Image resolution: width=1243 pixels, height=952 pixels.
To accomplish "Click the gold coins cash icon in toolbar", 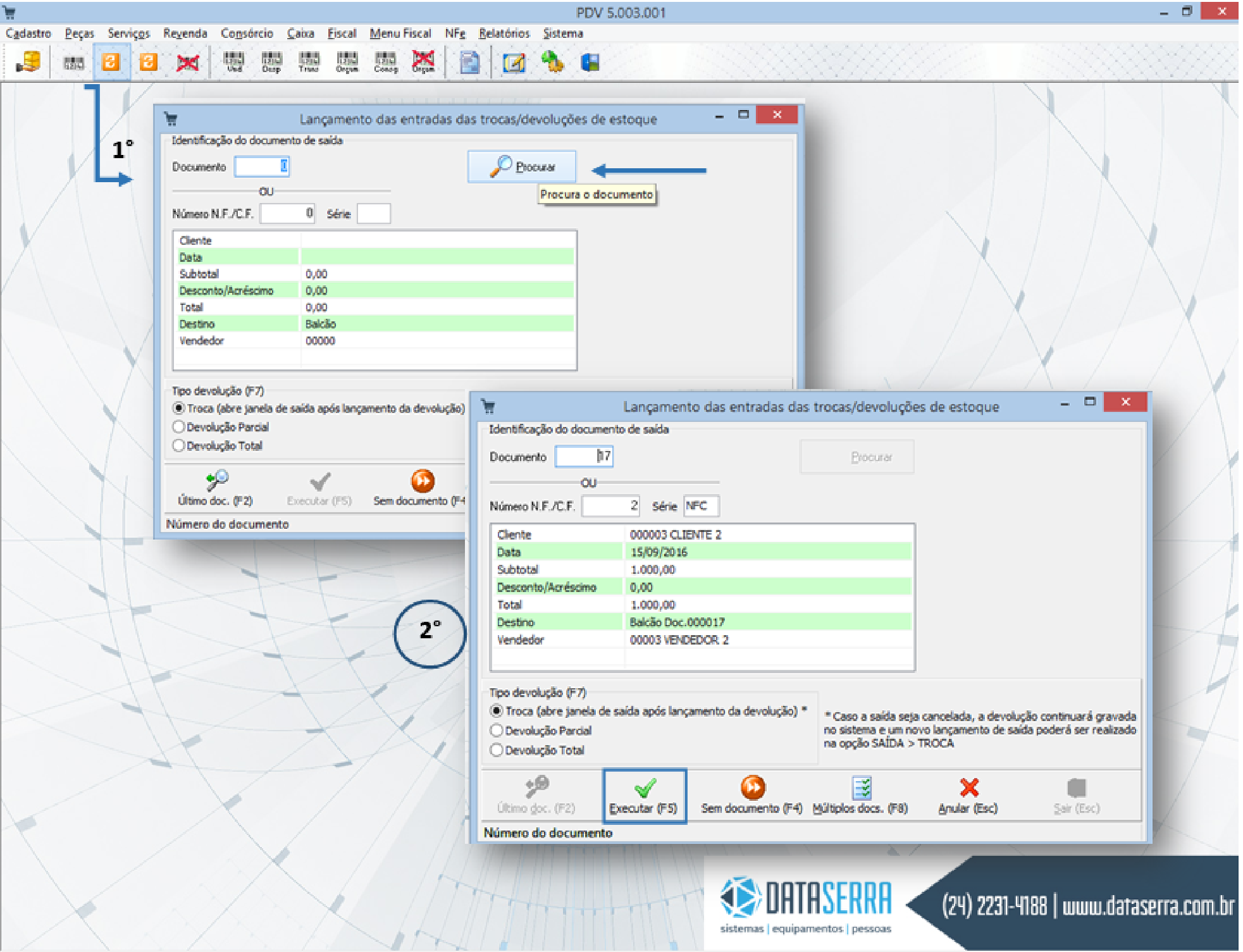I will [x=28, y=62].
